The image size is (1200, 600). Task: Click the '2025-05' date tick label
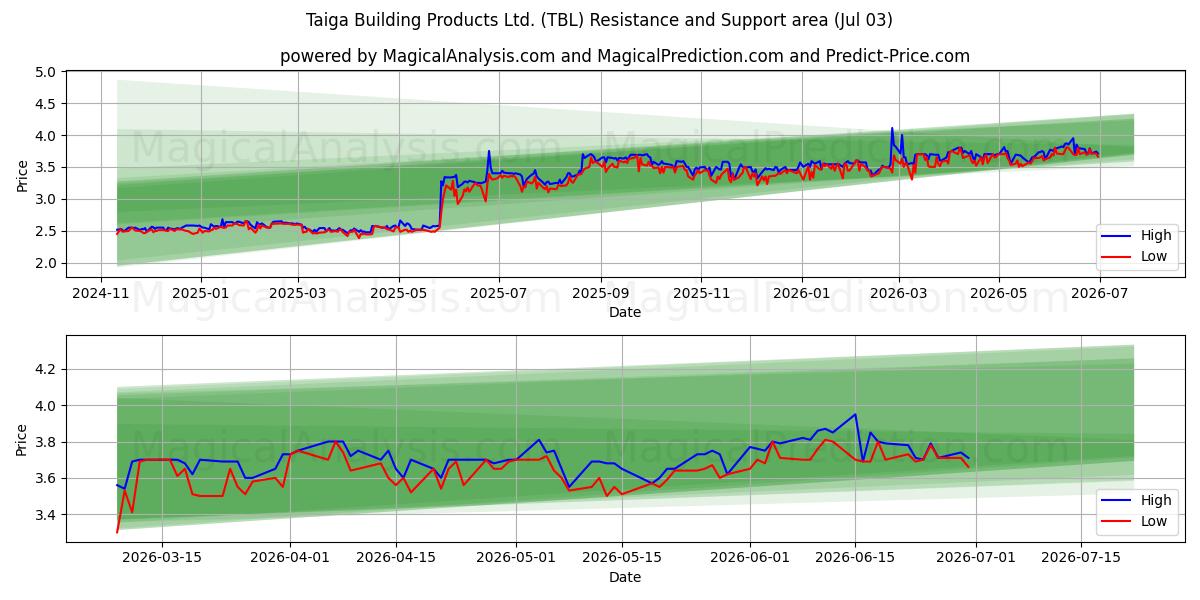pyautogui.click(x=398, y=293)
